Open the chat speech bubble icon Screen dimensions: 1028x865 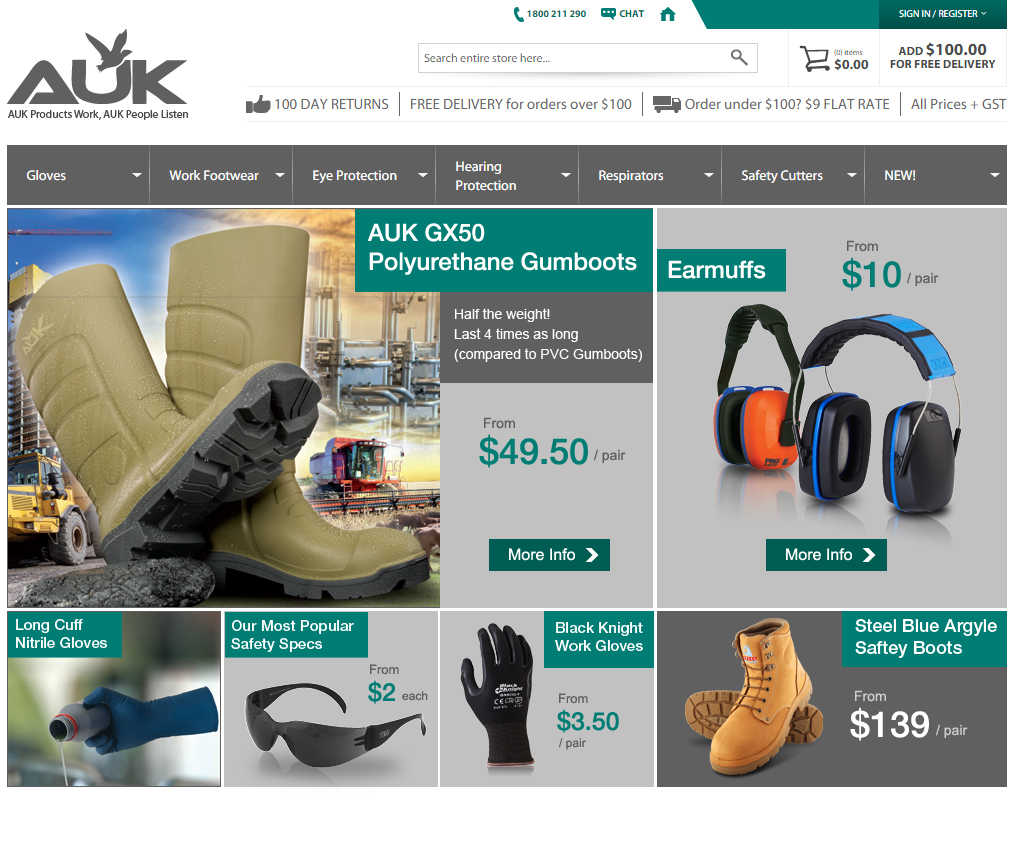(x=608, y=13)
